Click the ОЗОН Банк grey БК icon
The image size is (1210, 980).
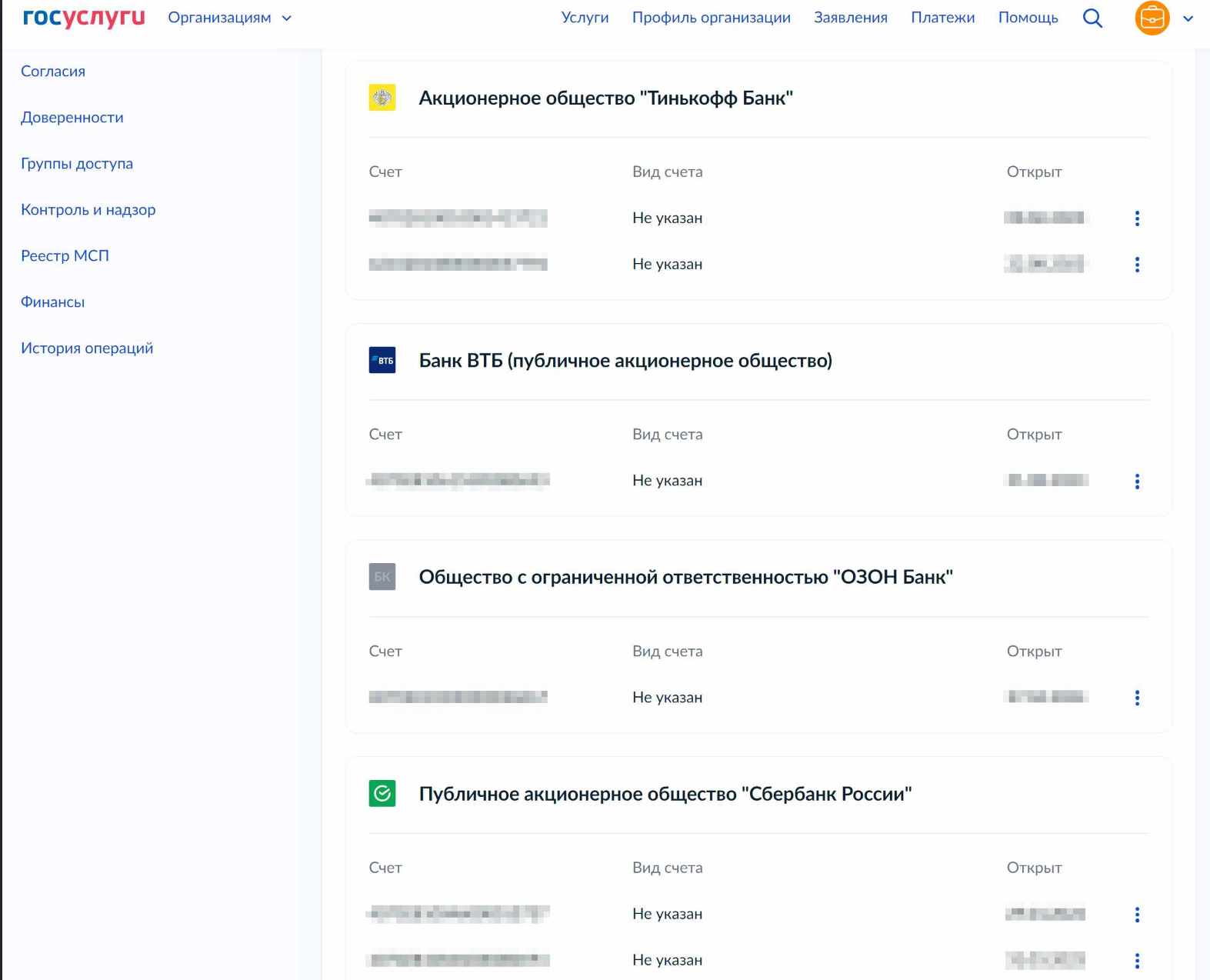(382, 577)
